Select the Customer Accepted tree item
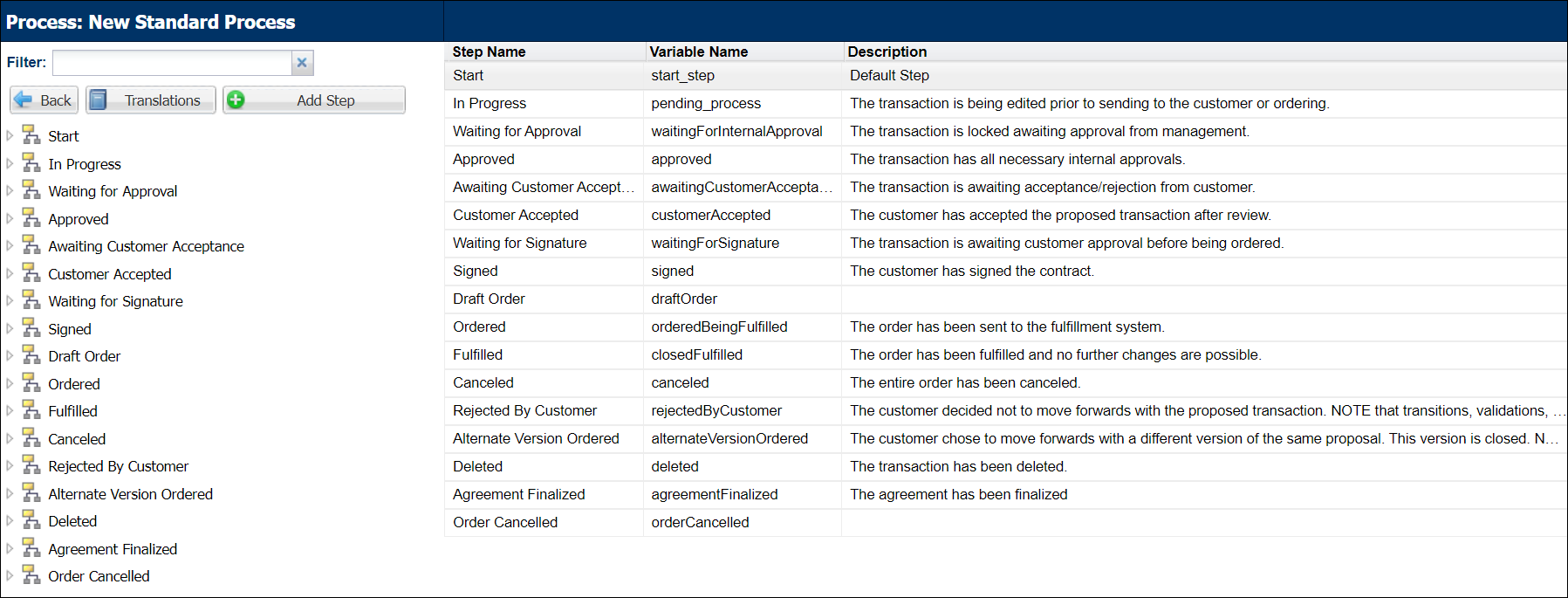This screenshot has height=598, width=1568. tap(110, 273)
